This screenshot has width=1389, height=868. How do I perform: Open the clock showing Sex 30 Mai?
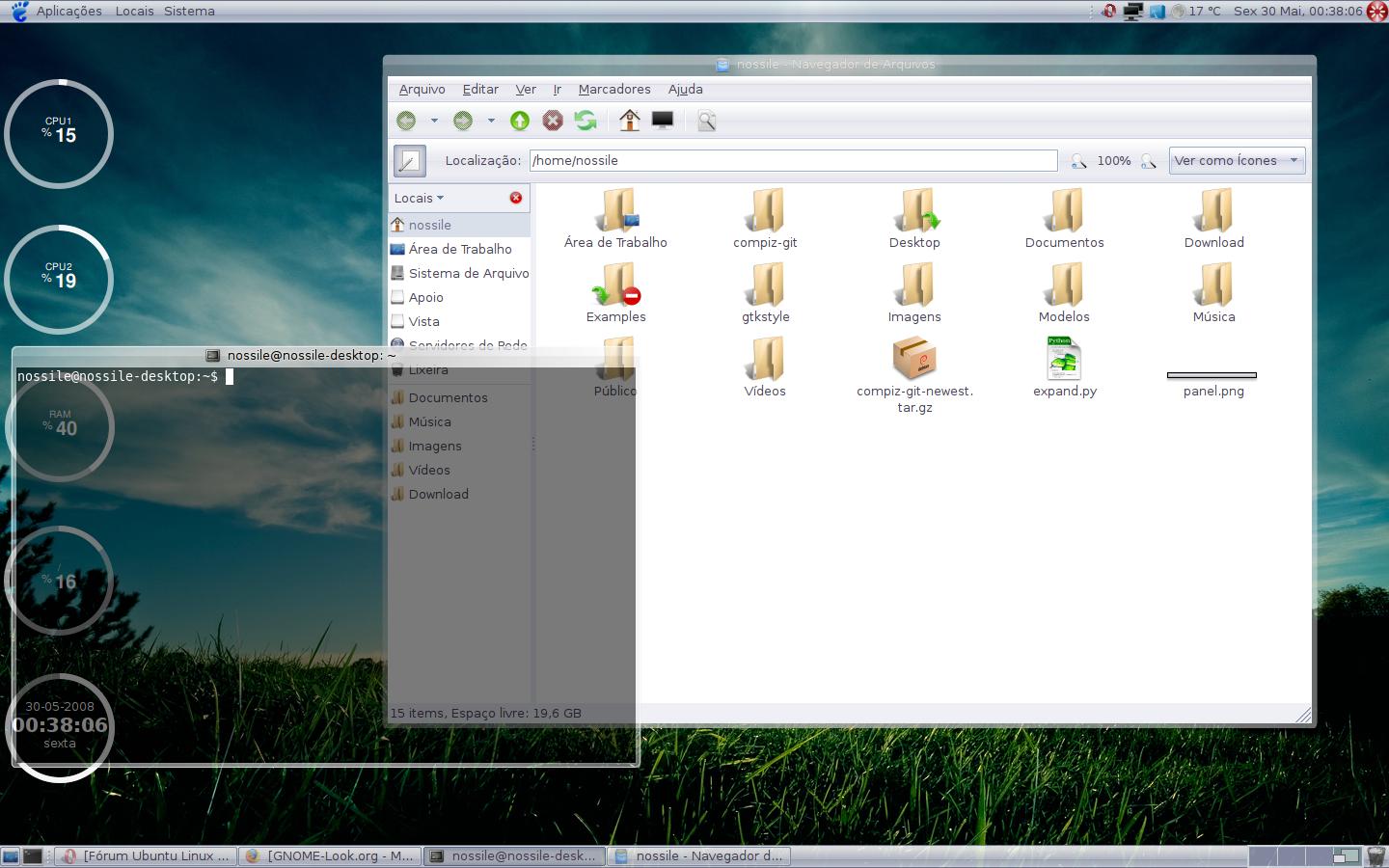(x=1298, y=12)
